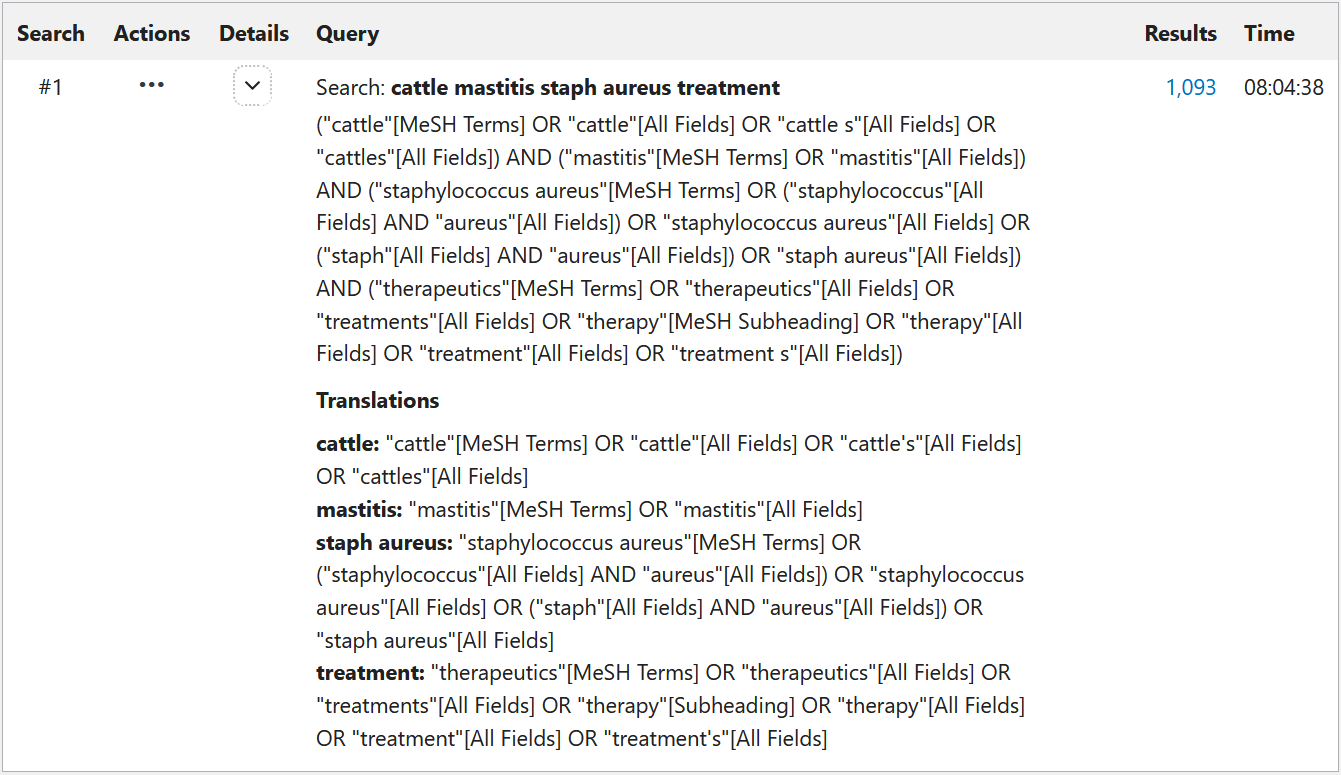Click the Time column header

point(1269,33)
